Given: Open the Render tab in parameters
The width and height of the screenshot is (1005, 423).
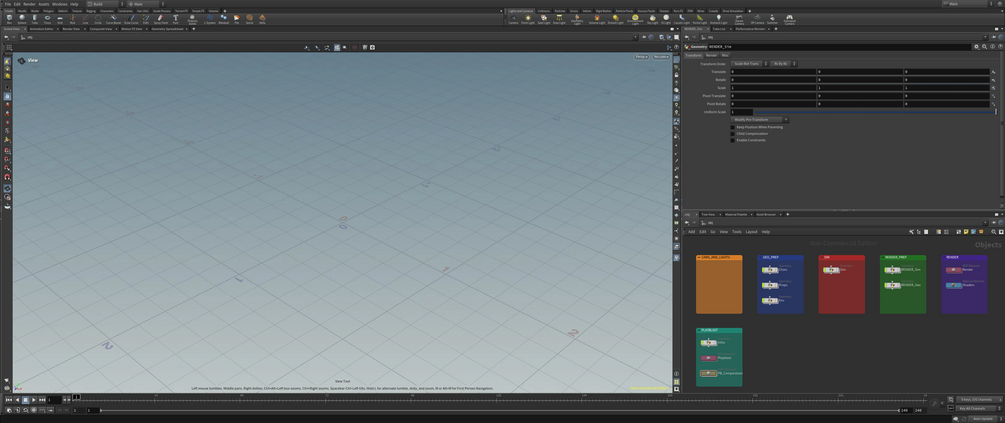Looking at the screenshot, I should [x=711, y=55].
